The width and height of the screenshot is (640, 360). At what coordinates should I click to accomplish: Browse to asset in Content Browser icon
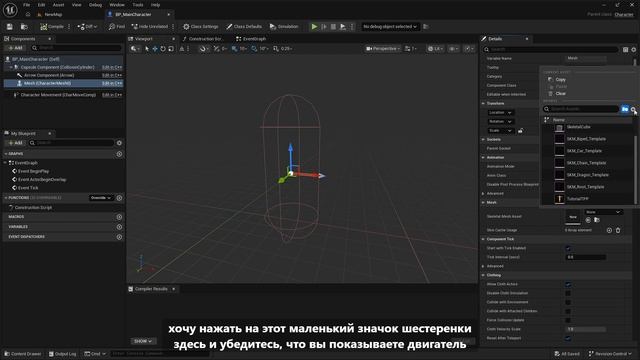coord(24,27)
